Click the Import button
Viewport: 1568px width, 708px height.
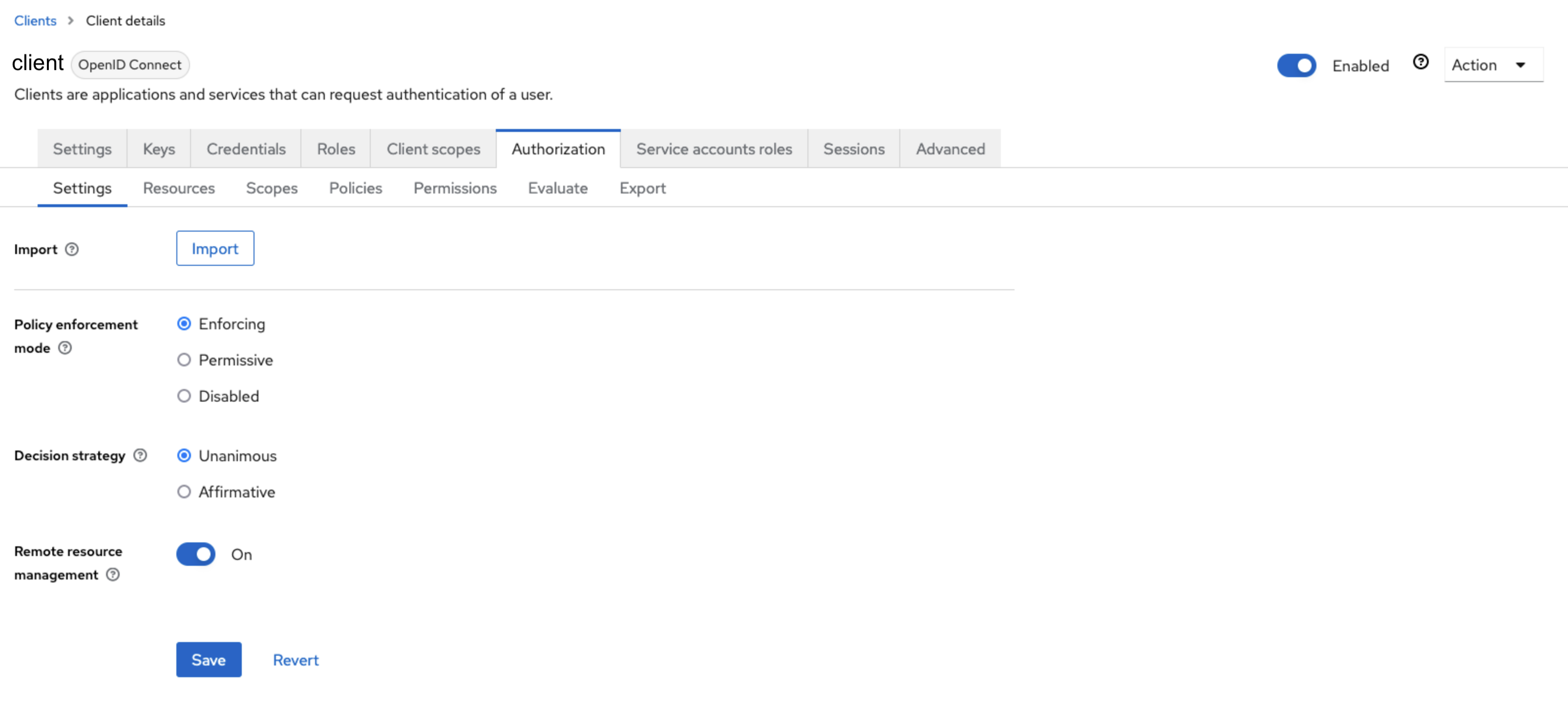coord(215,248)
